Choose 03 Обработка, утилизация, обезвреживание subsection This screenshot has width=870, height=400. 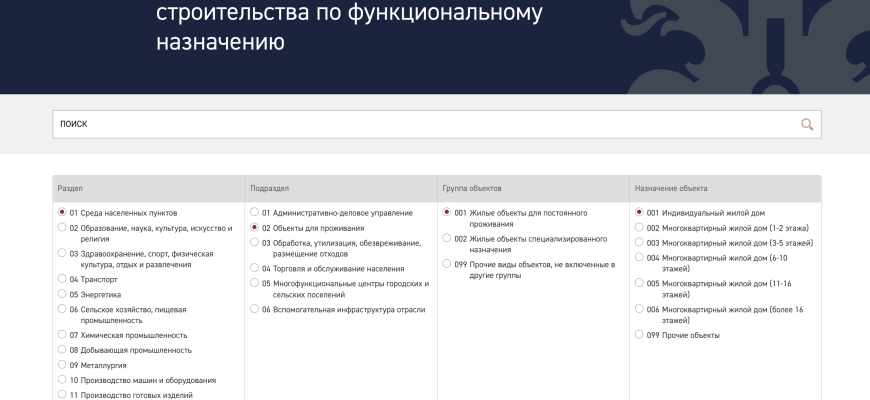[x=255, y=243]
